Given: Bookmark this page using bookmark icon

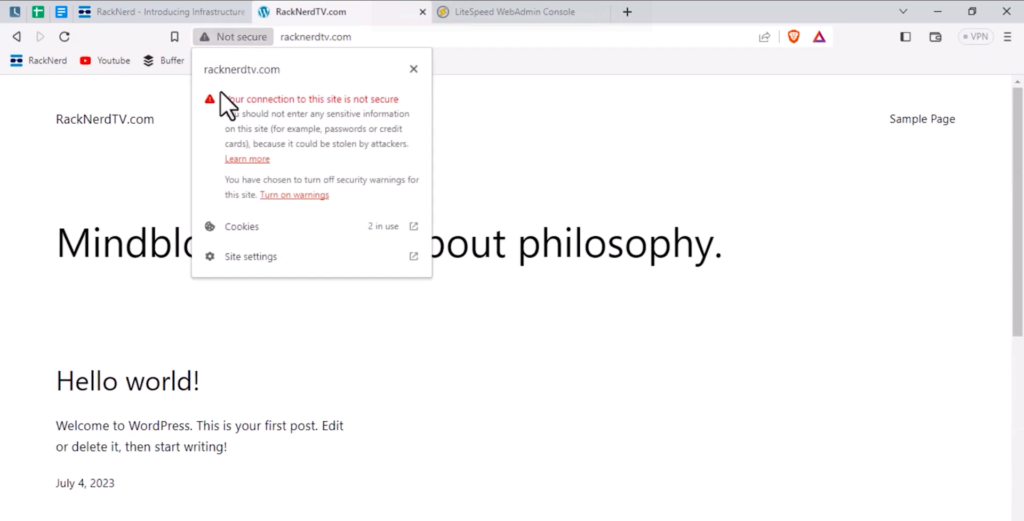Looking at the screenshot, I should [x=174, y=37].
